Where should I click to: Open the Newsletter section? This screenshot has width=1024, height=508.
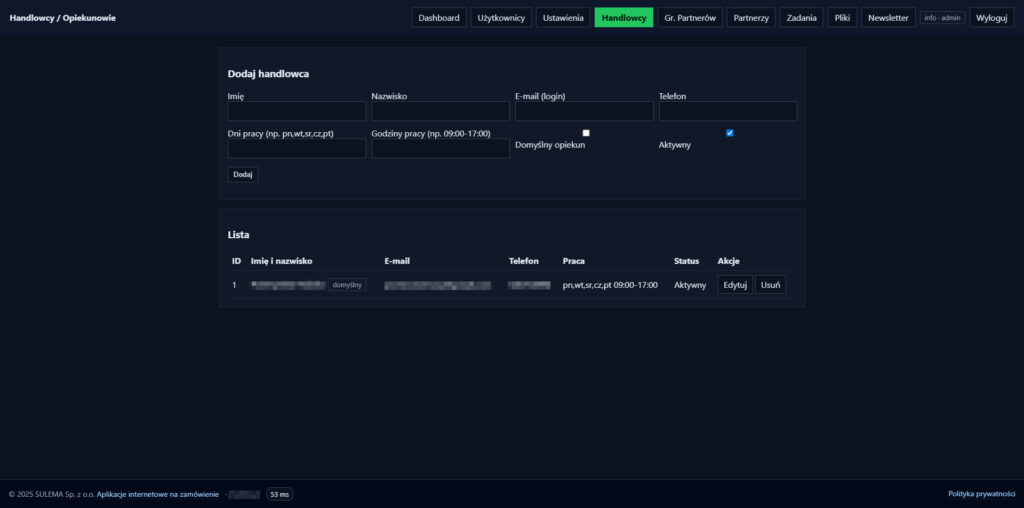coord(888,18)
